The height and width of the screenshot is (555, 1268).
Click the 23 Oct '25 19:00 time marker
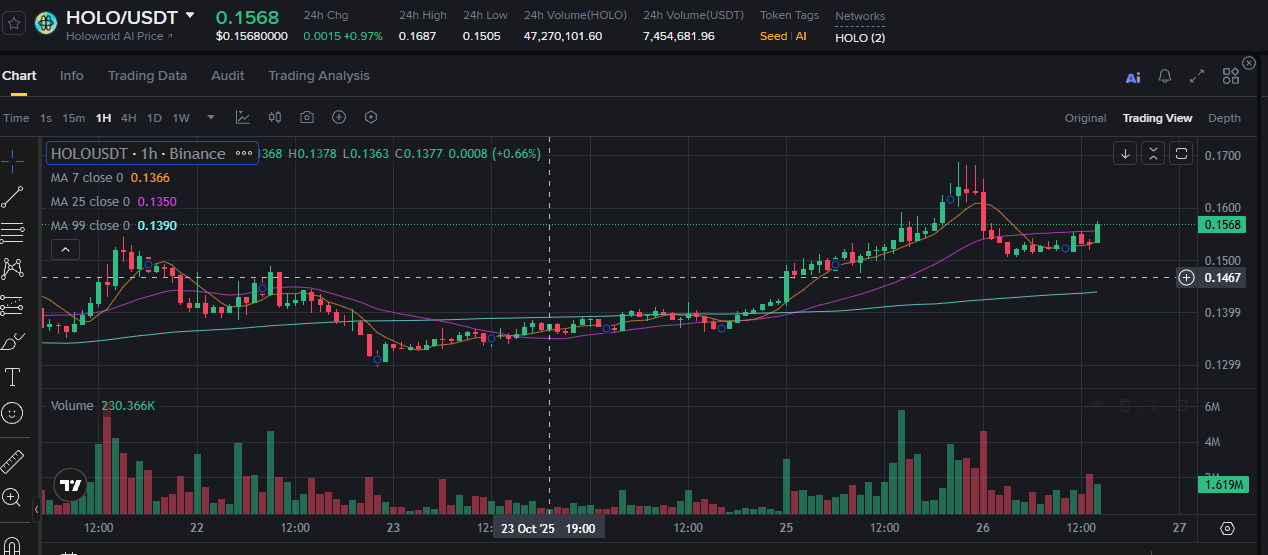coord(548,528)
